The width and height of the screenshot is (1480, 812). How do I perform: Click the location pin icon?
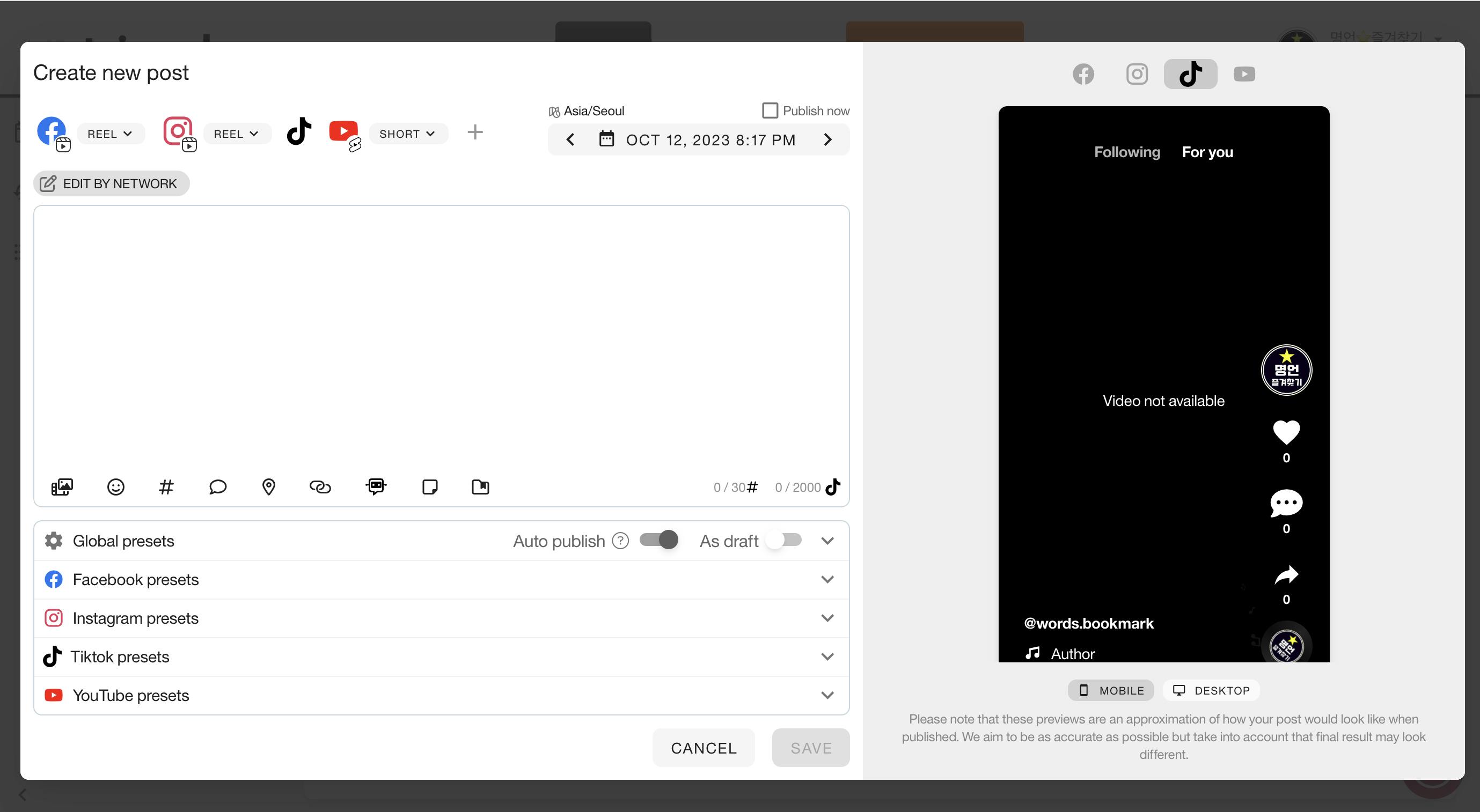pos(268,487)
